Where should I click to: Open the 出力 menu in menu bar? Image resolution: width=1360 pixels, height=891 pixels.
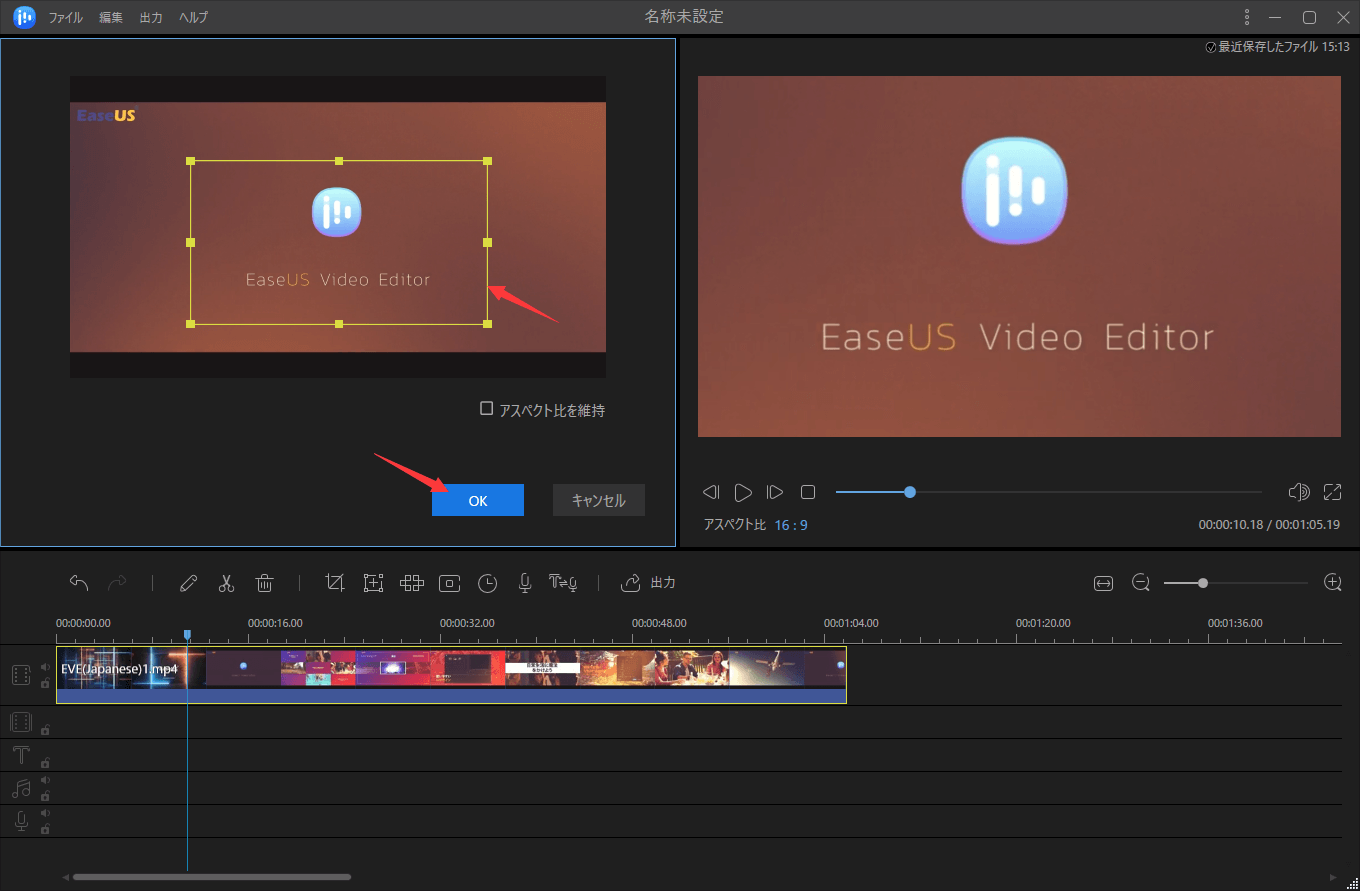[x=151, y=18]
